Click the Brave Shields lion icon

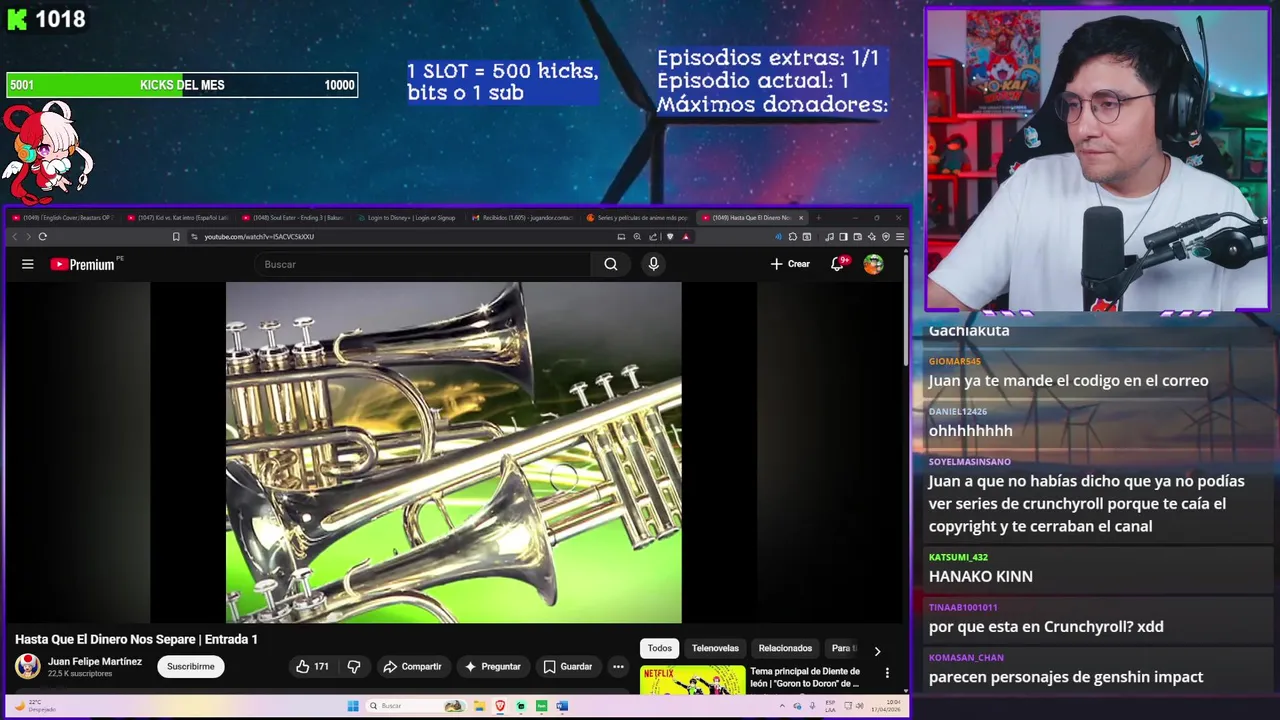670,237
